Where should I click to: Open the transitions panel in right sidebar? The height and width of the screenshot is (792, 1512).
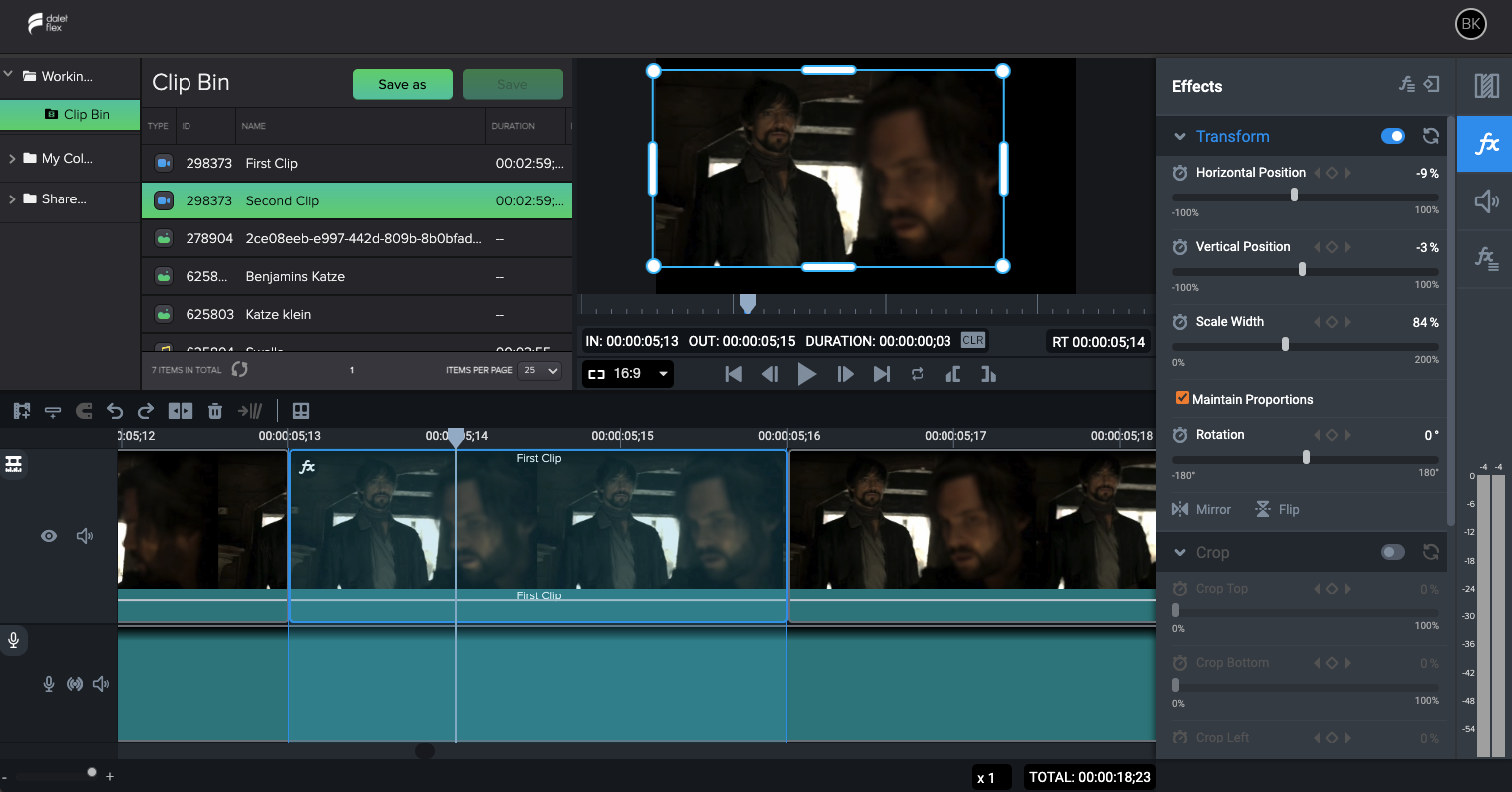[1486, 86]
